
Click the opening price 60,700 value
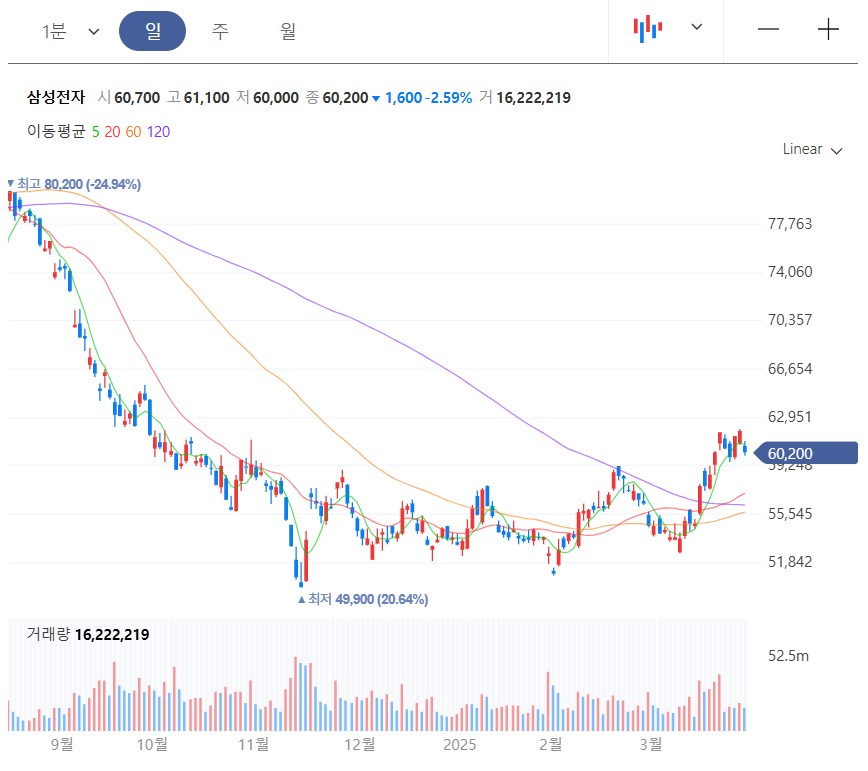[137, 98]
